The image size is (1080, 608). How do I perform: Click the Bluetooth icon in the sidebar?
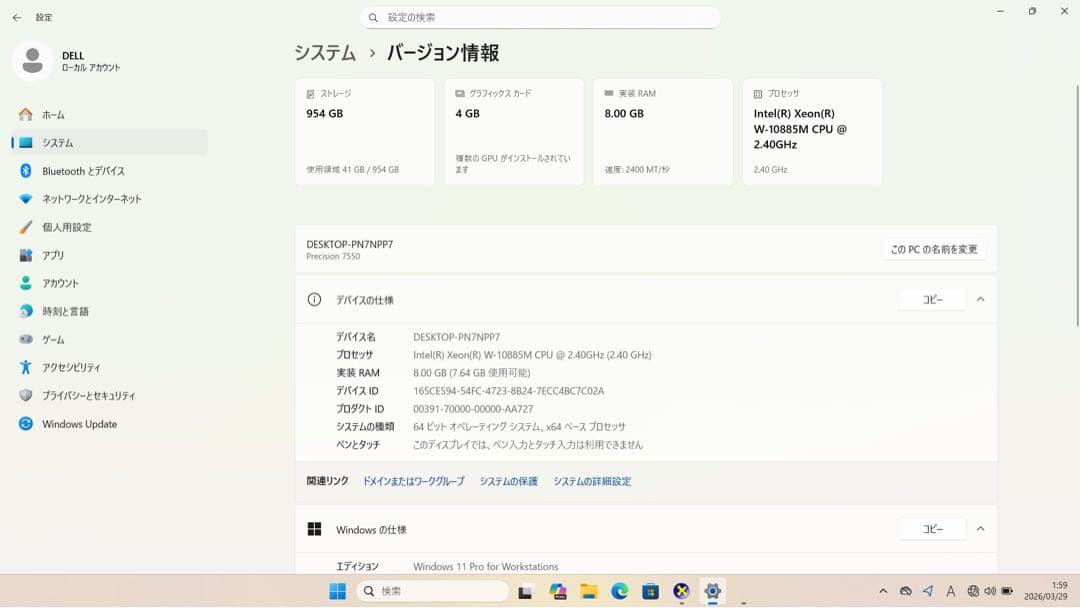point(25,171)
